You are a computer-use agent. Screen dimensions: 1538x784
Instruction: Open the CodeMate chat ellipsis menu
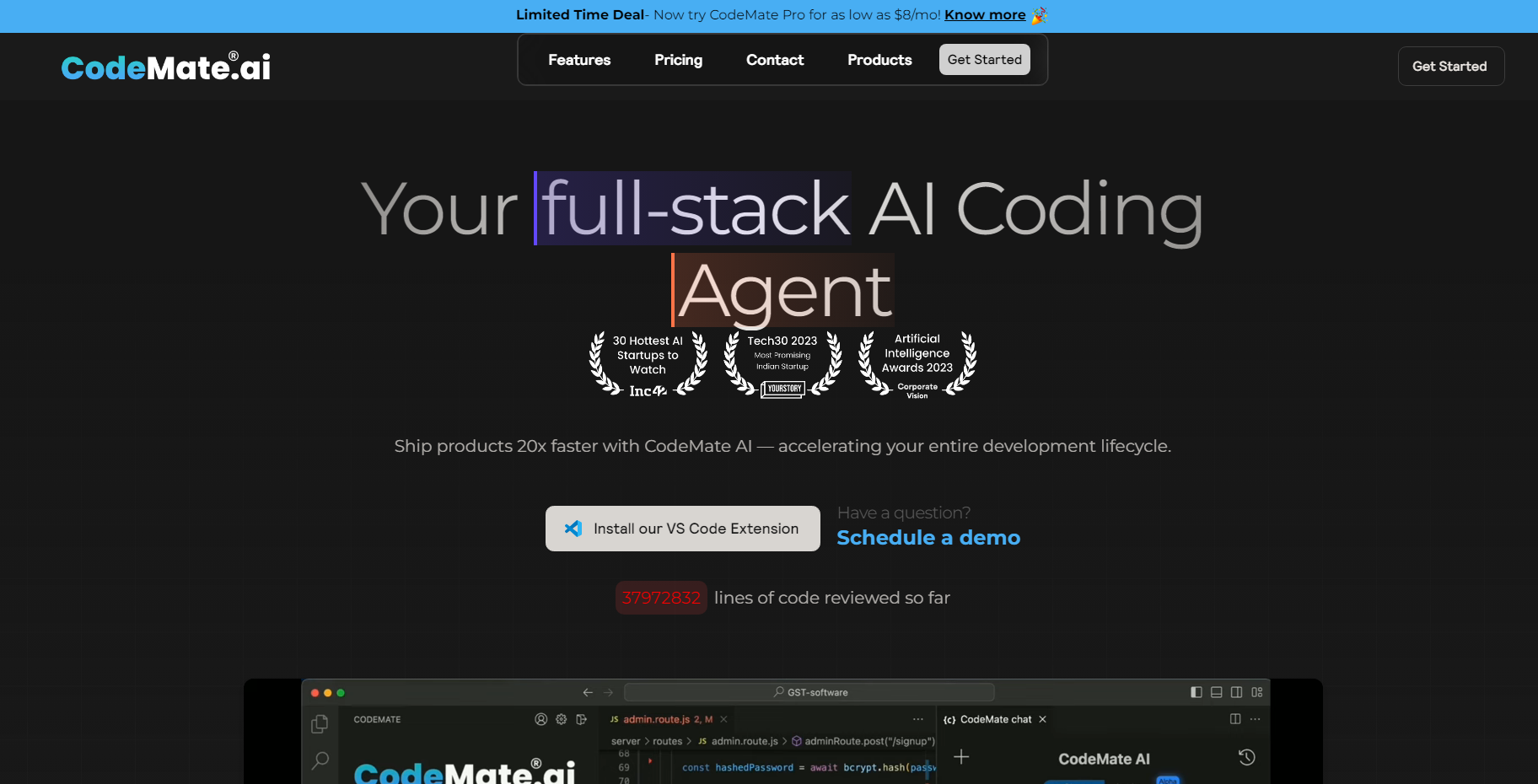click(x=1255, y=719)
